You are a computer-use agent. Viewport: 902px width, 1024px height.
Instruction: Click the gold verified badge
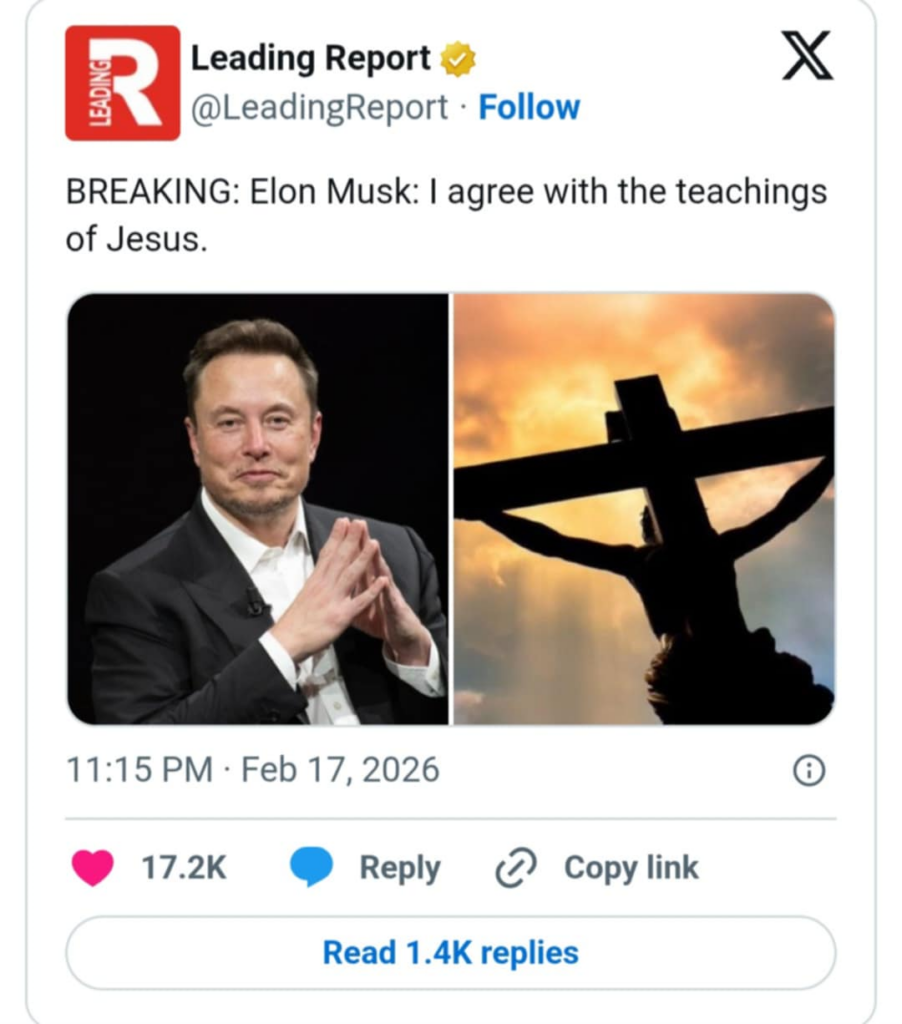[458, 60]
